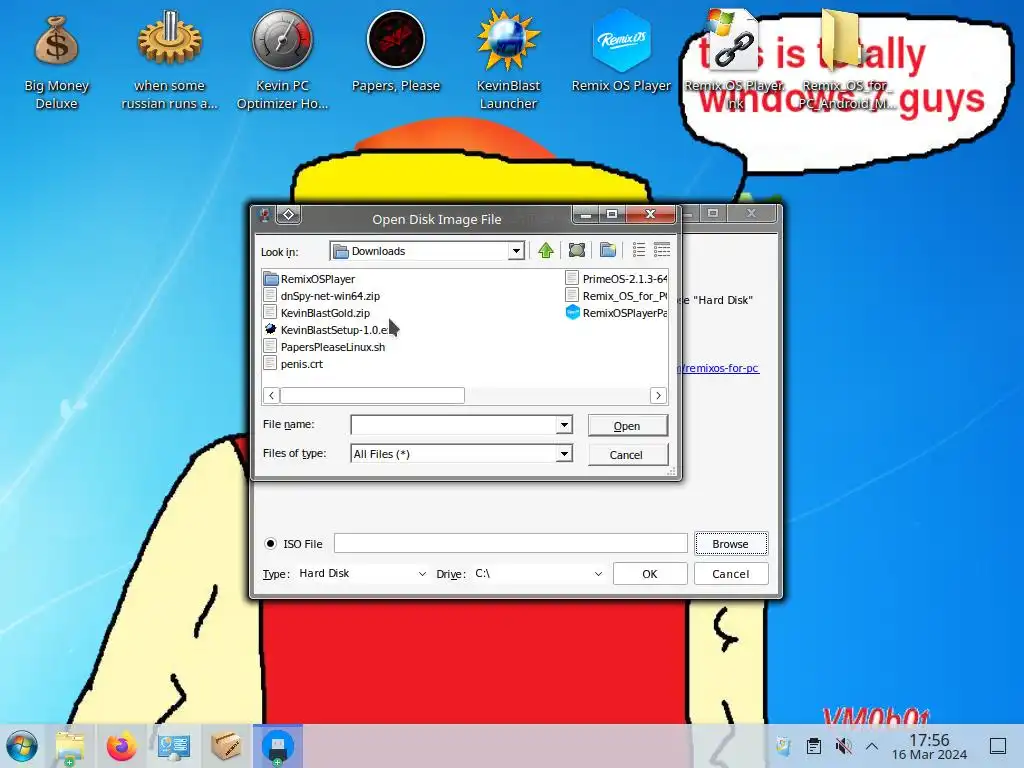
Task: Open the clock showing 17:56
Action: tap(929, 746)
